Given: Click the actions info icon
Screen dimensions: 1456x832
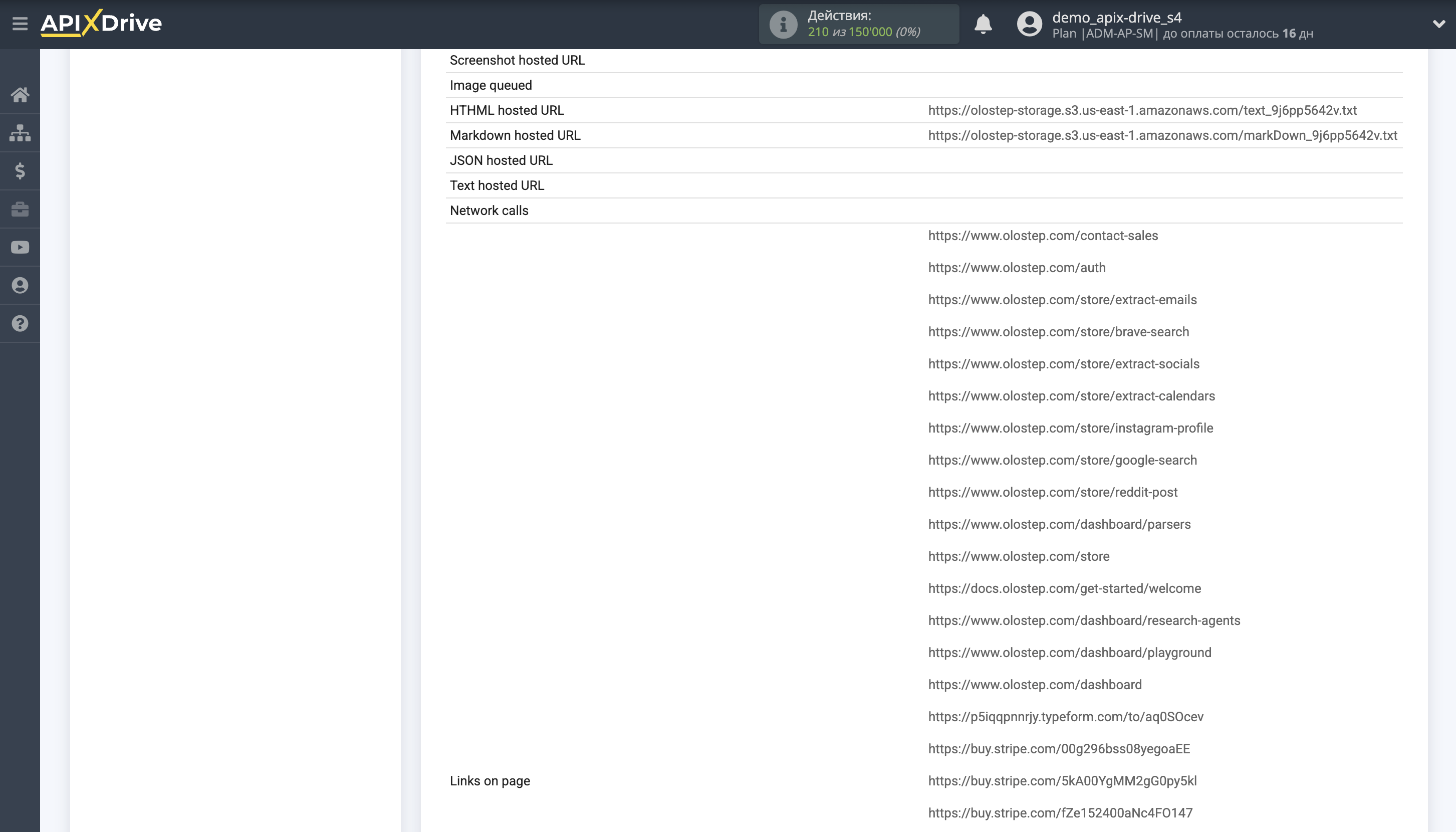Looking at the screenshot, I should [783, 24].
